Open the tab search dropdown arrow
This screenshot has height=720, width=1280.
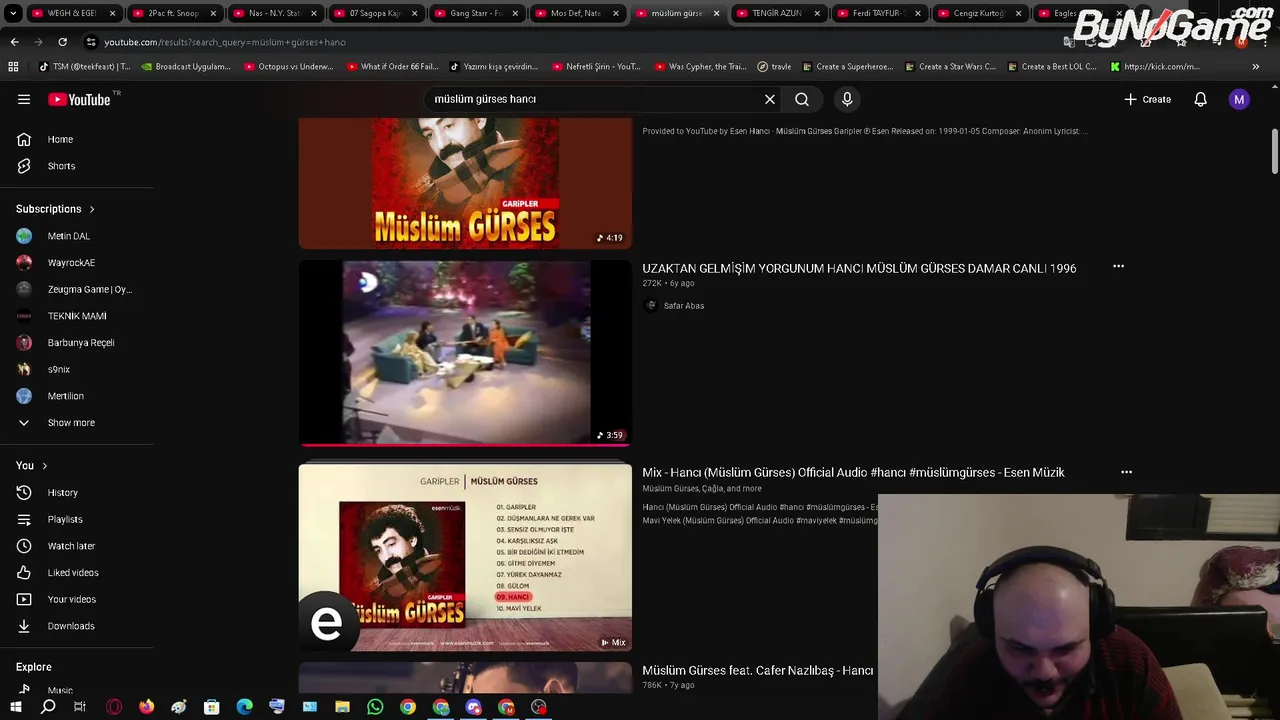click(x=12, y=13)
